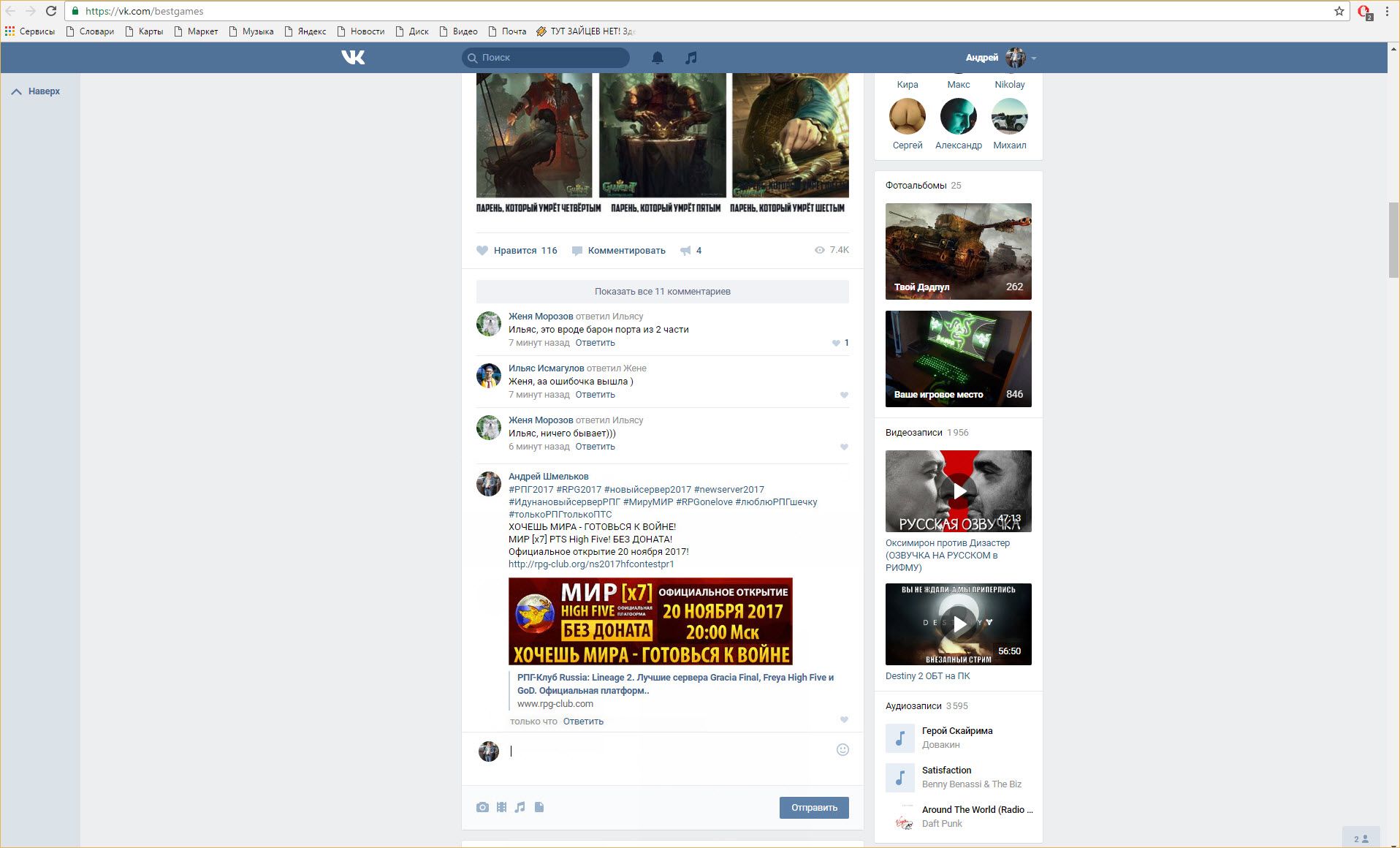The width and height of the screenshot is (1400, 848).
Task: Attach a document to the comment
Action: pyautogui.click(x=539, y=807)
